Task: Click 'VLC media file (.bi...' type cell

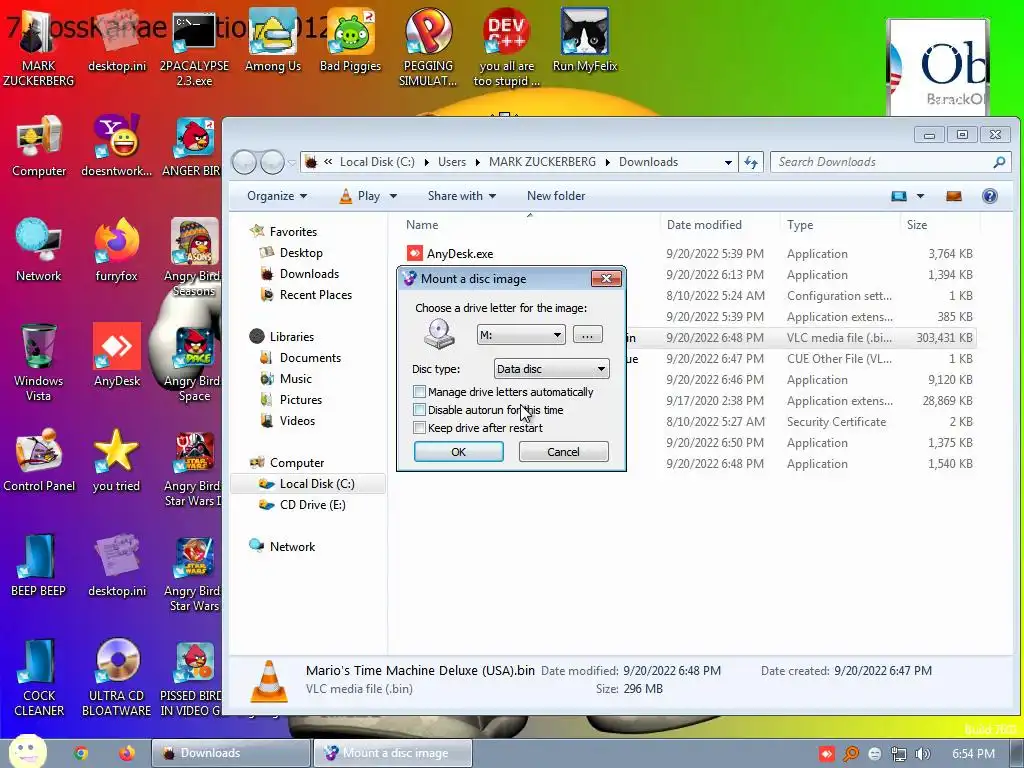Action: click(x=839, y=338)
